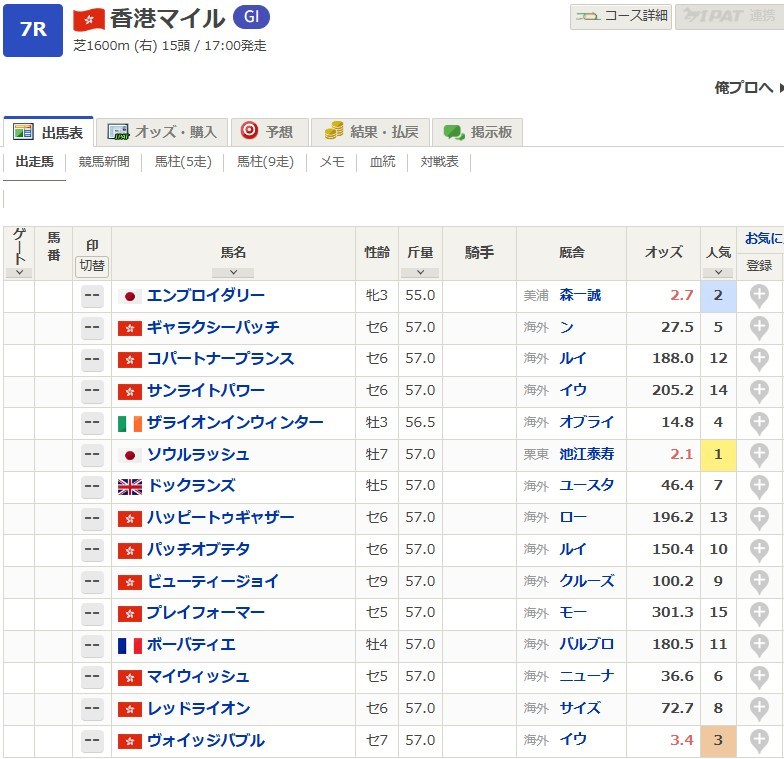The width and height of the screenshot is (784, 759).
Task: Toggle the mark selector for ソウルラッシュ
Action: (x=92, y=455)
